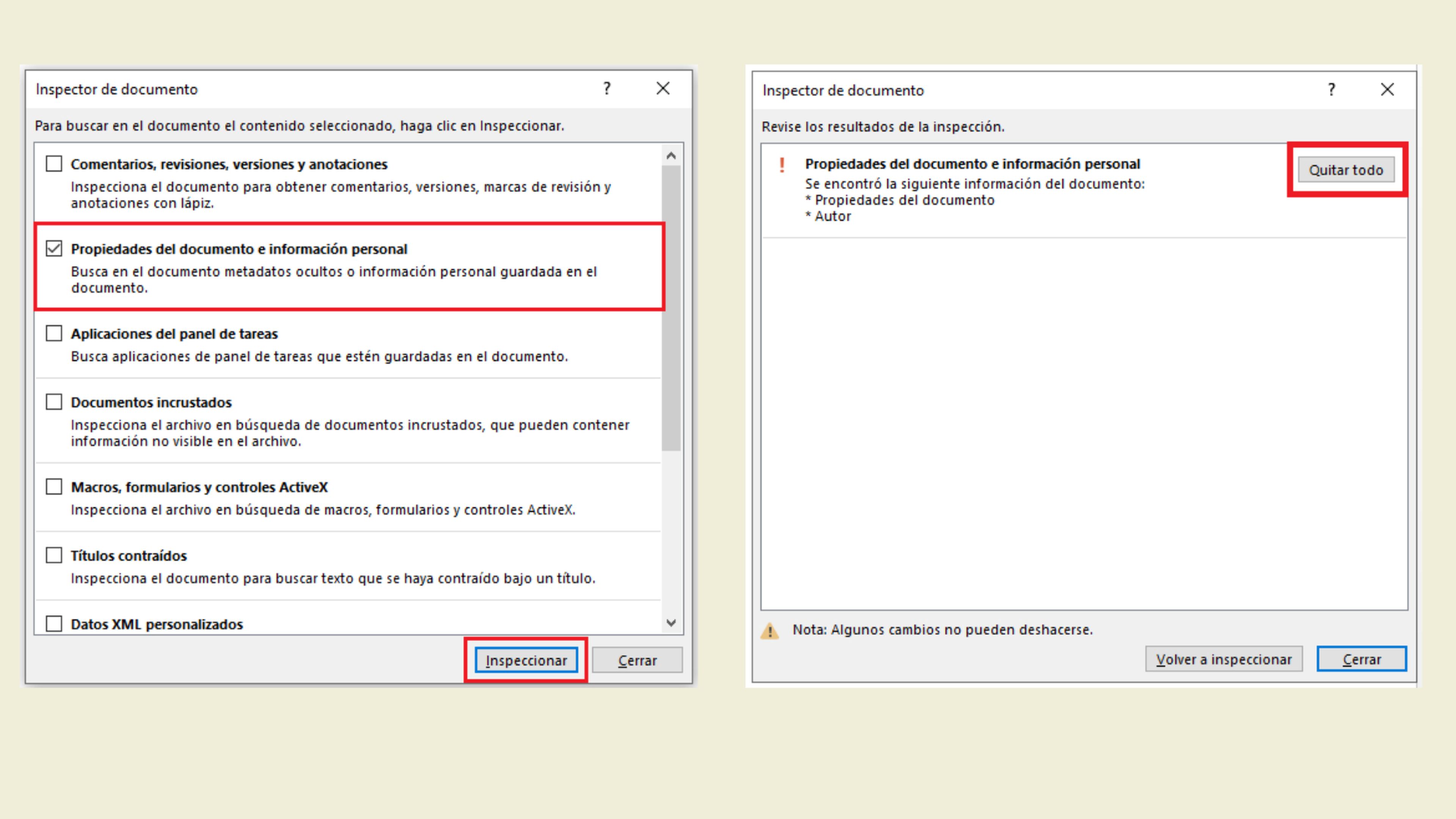Click results heading Propiedades del documento e información personal
Screen dimensions: 1456x819
(x=972, y=164)
